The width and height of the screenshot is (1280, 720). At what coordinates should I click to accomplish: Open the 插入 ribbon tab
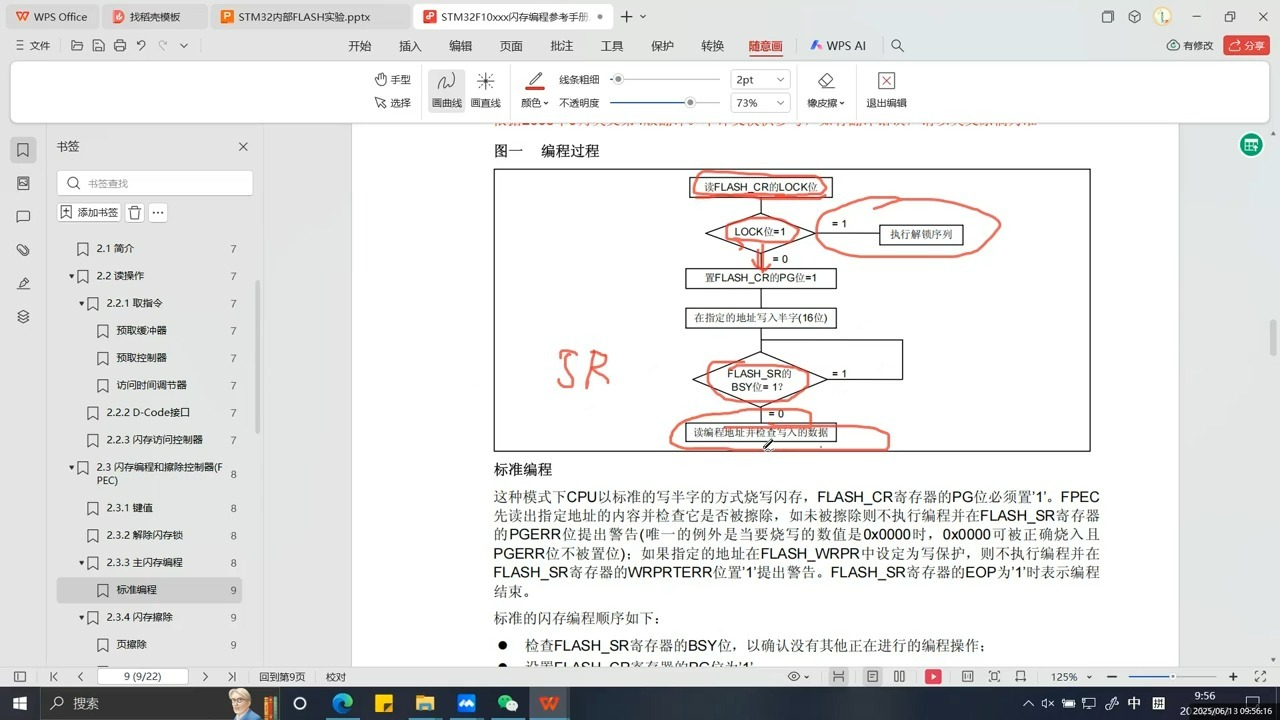(x=410, y=46)
